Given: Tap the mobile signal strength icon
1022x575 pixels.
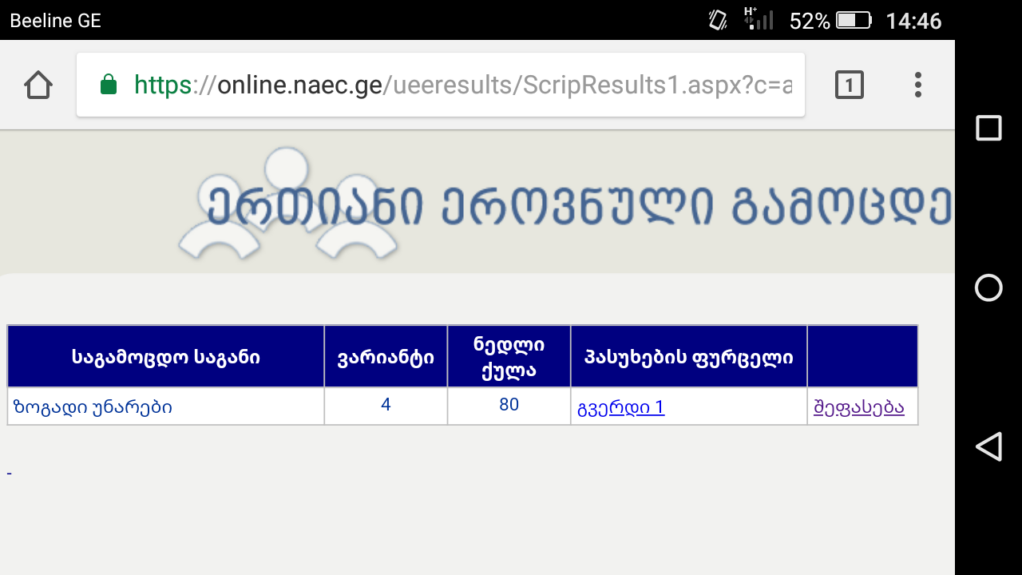Looking at the screenshot, I should click(759, 19).
